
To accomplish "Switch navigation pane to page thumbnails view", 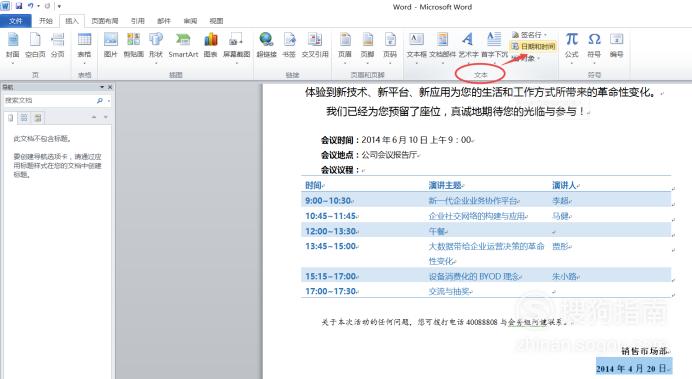I will pos(24,117).
